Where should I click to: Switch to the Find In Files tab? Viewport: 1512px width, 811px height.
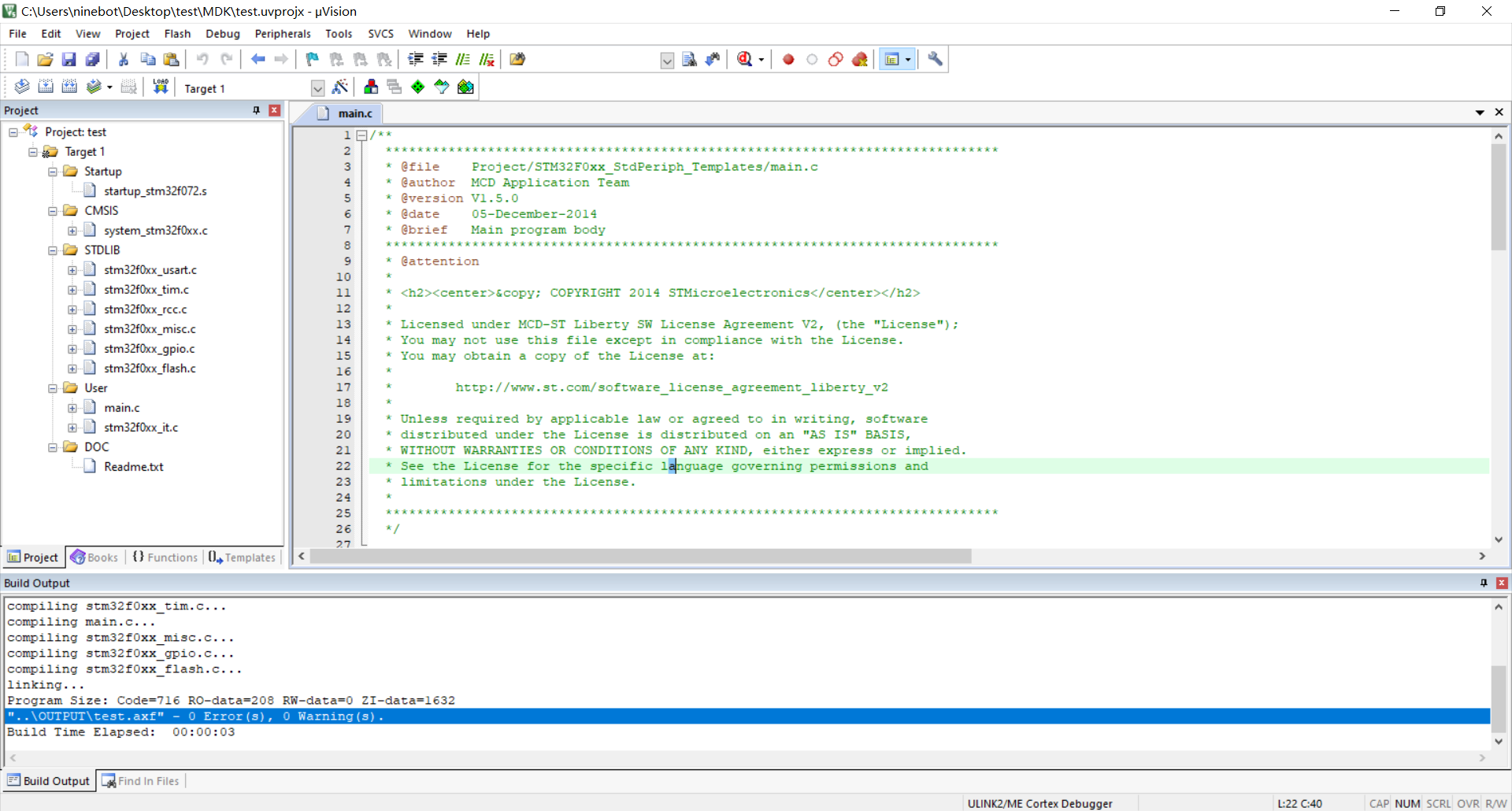click(x=141, y=781)
